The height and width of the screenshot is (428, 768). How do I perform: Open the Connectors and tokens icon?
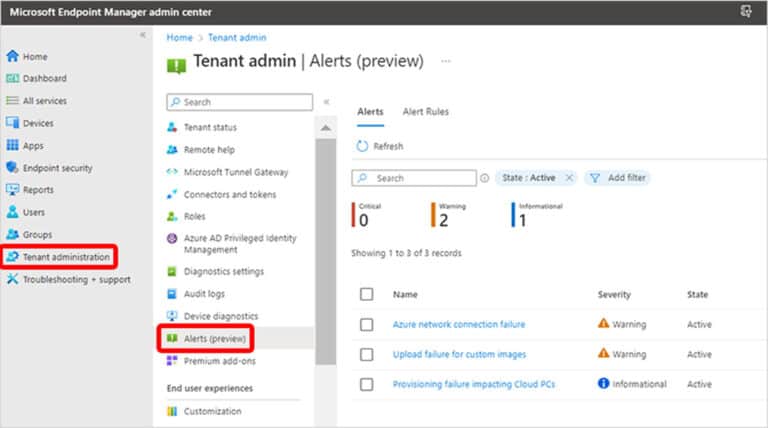pos(172,194)
